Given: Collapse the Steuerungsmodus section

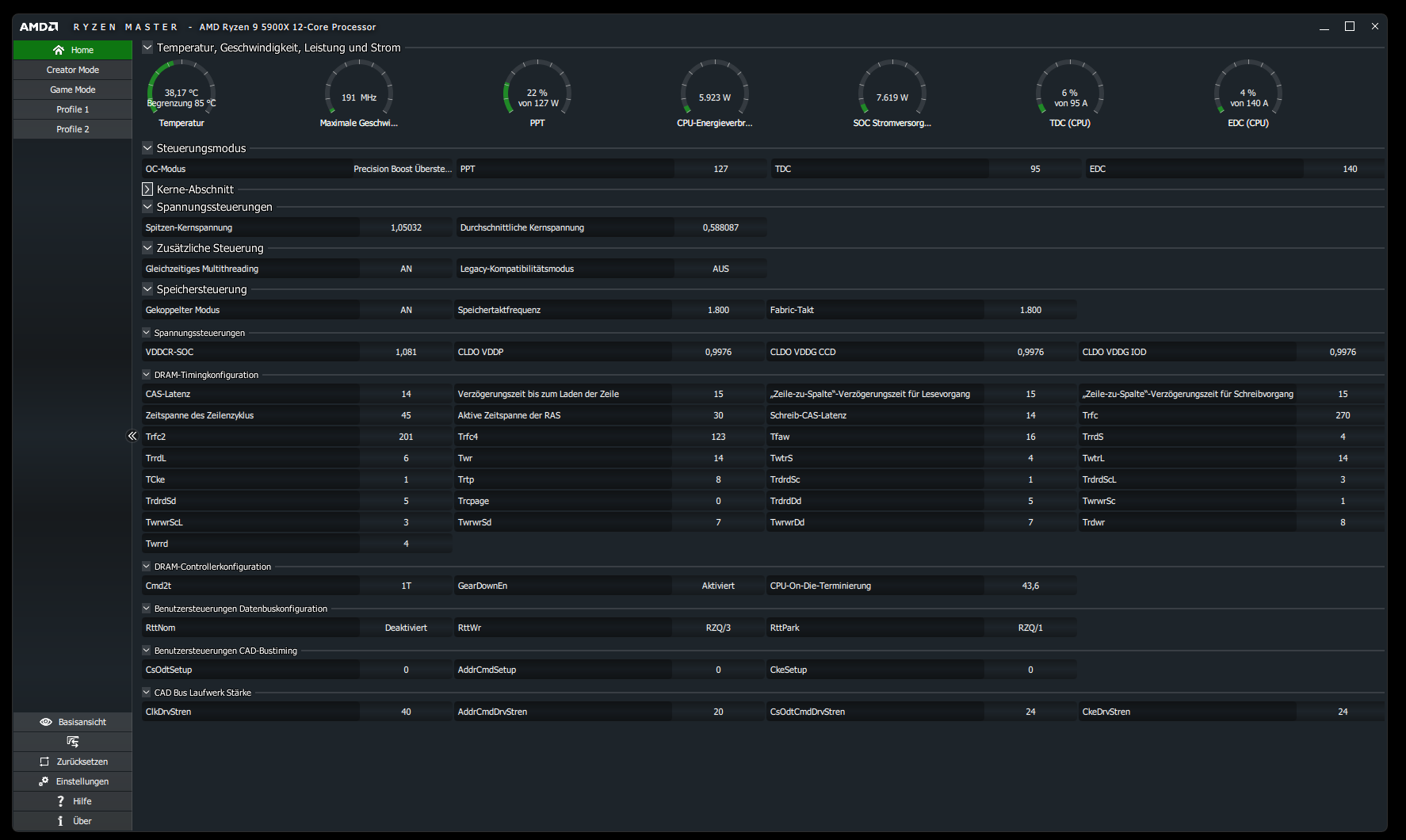Looking at the screenshot, I should [147, 148].
